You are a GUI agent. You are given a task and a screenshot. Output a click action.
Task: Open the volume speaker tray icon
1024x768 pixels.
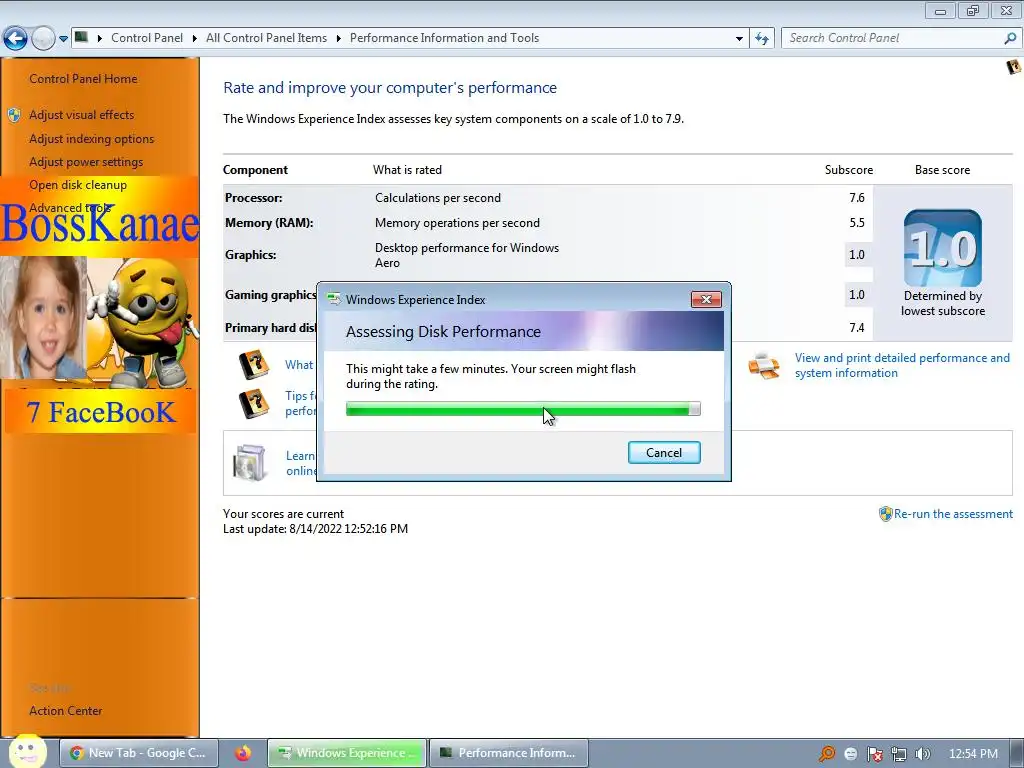click(x=922, y=754)
